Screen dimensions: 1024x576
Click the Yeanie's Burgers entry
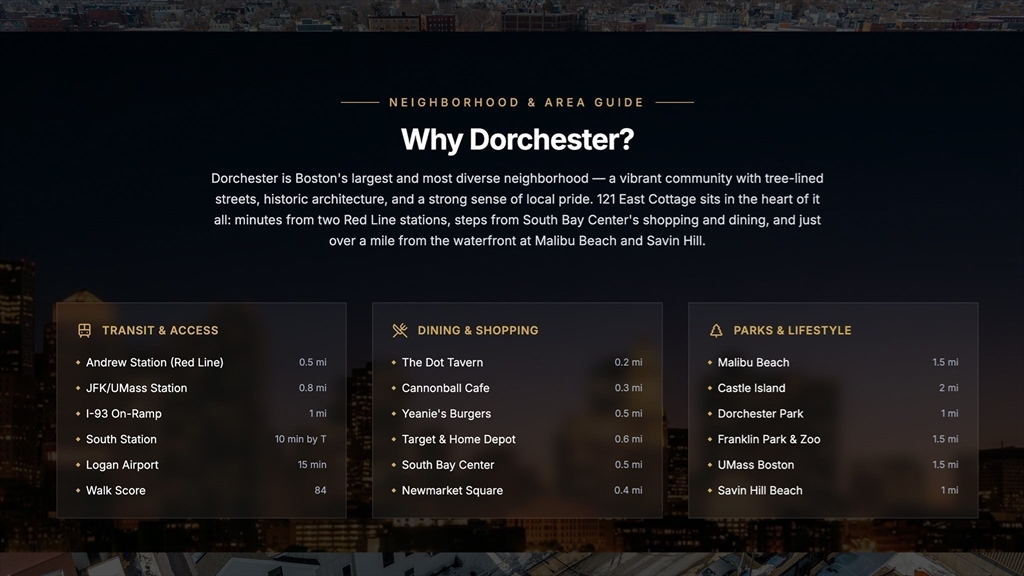pyautogui.click(x=446, y=414)
